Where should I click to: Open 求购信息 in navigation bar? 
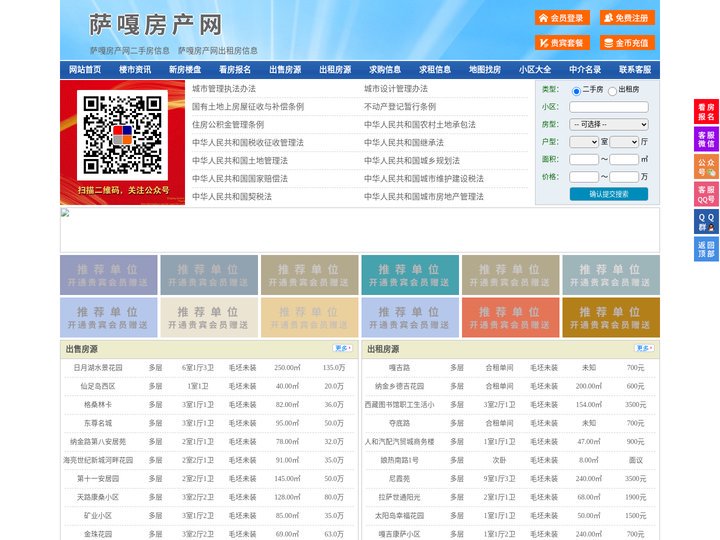click(x=385, y=70)
